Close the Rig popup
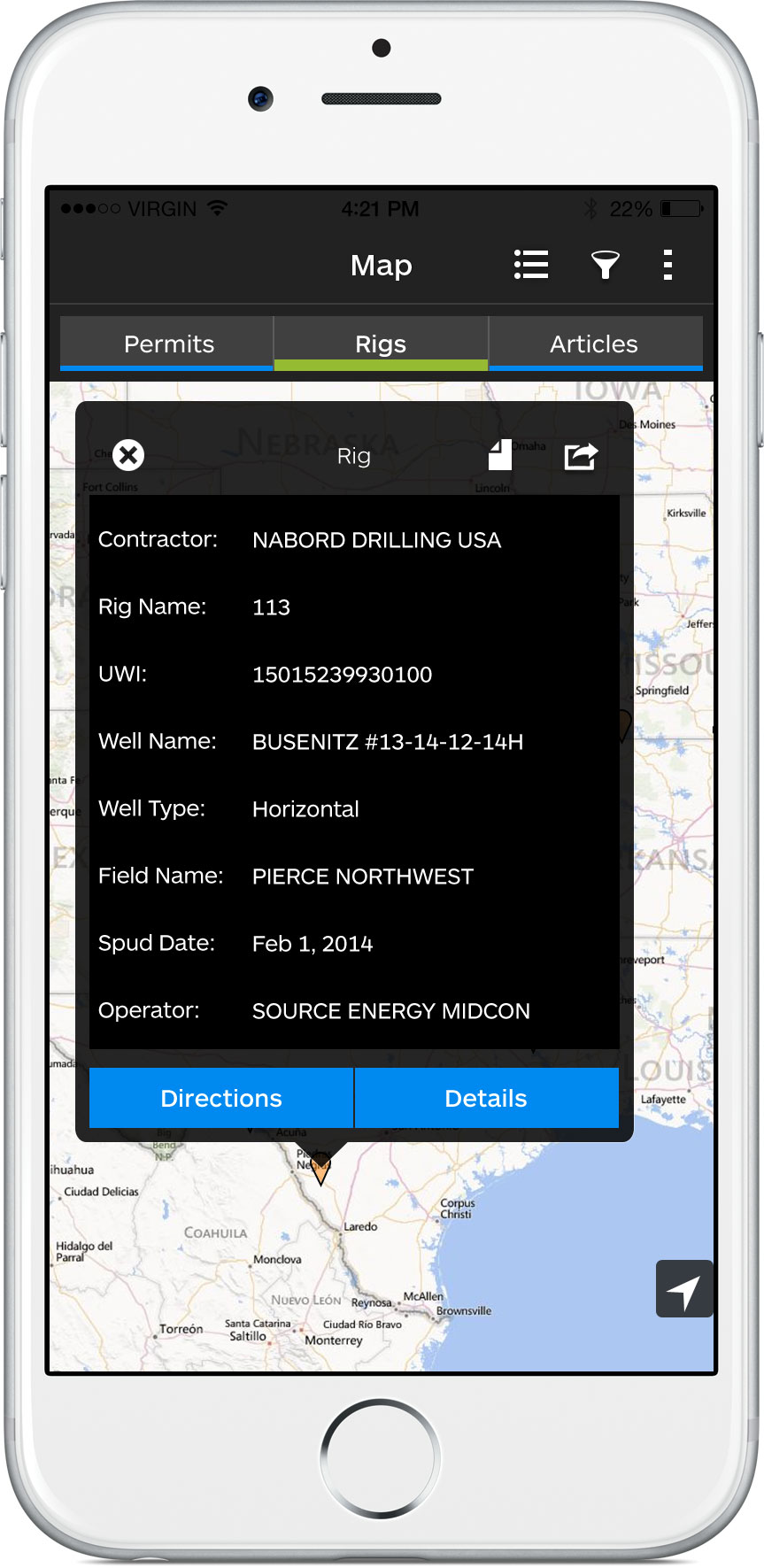The width and height of the screenshot is (764, 1568). click(x=128, y=455)
